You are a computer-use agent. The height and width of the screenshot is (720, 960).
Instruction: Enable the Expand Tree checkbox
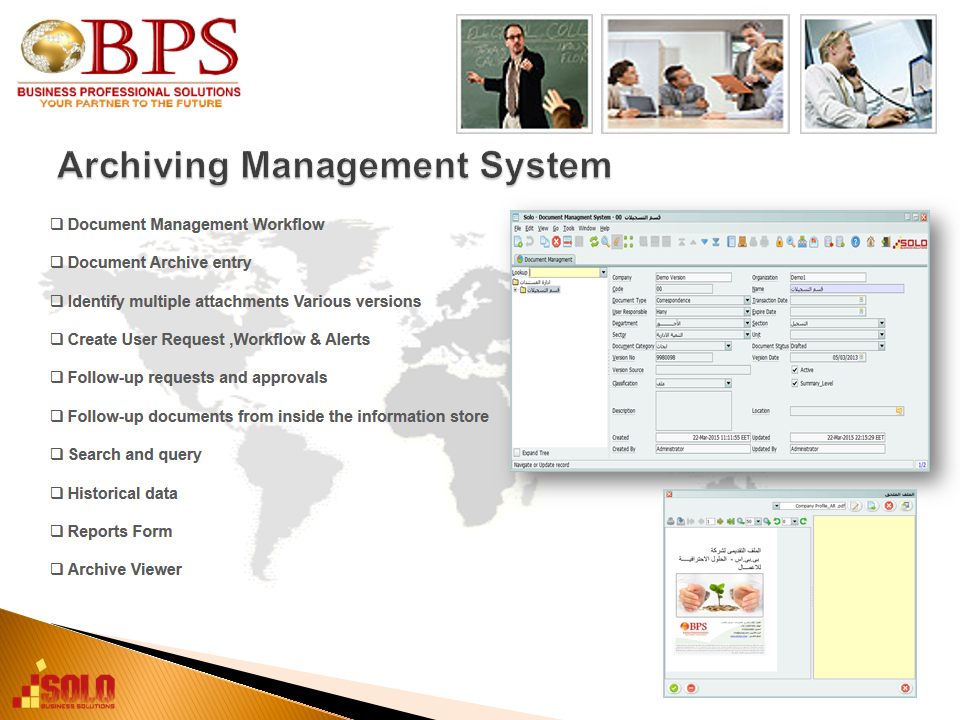pos(517,453)
